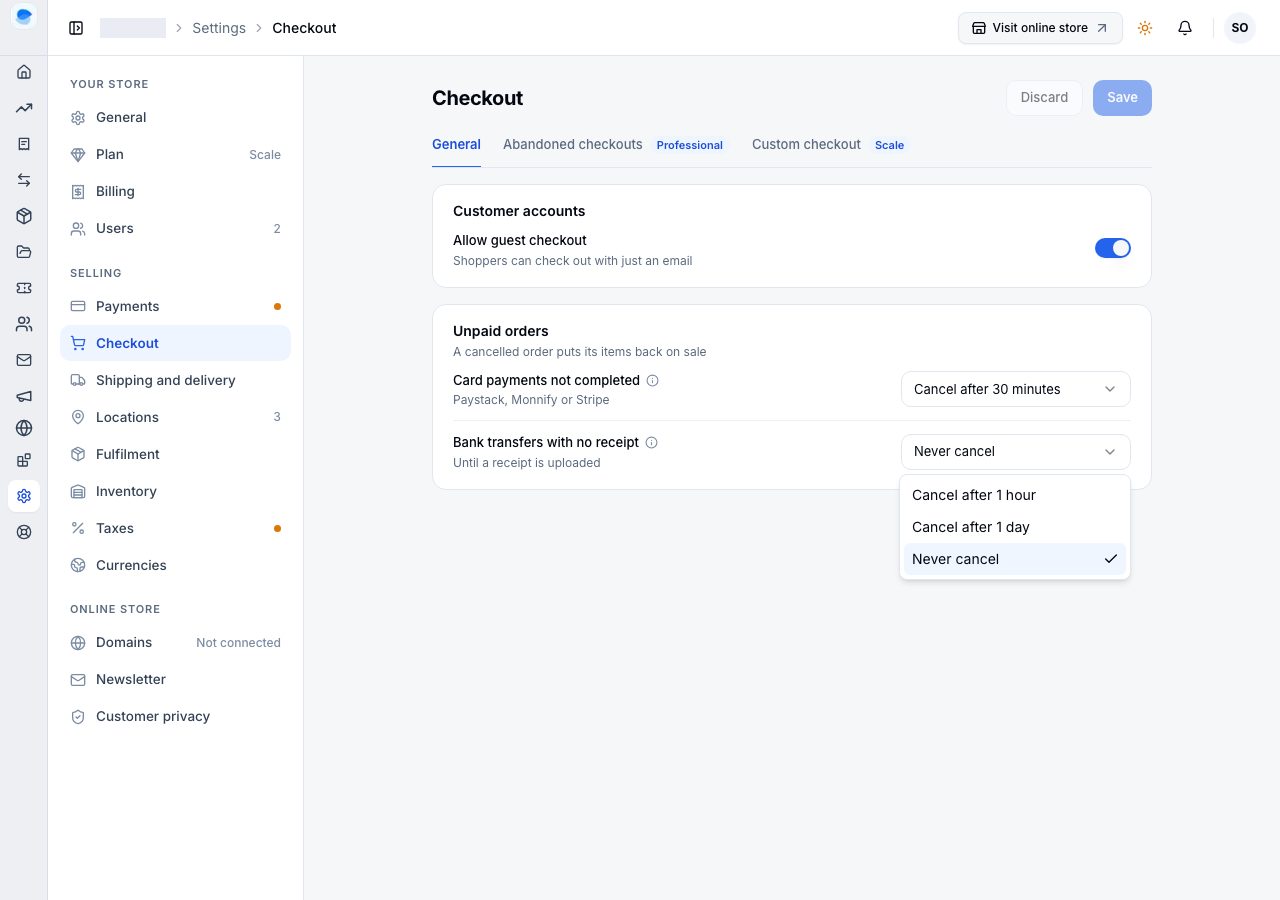Show info for Bank transfers with no receipt
Screen dimensions: 1280x900
[x=651, y=442]
